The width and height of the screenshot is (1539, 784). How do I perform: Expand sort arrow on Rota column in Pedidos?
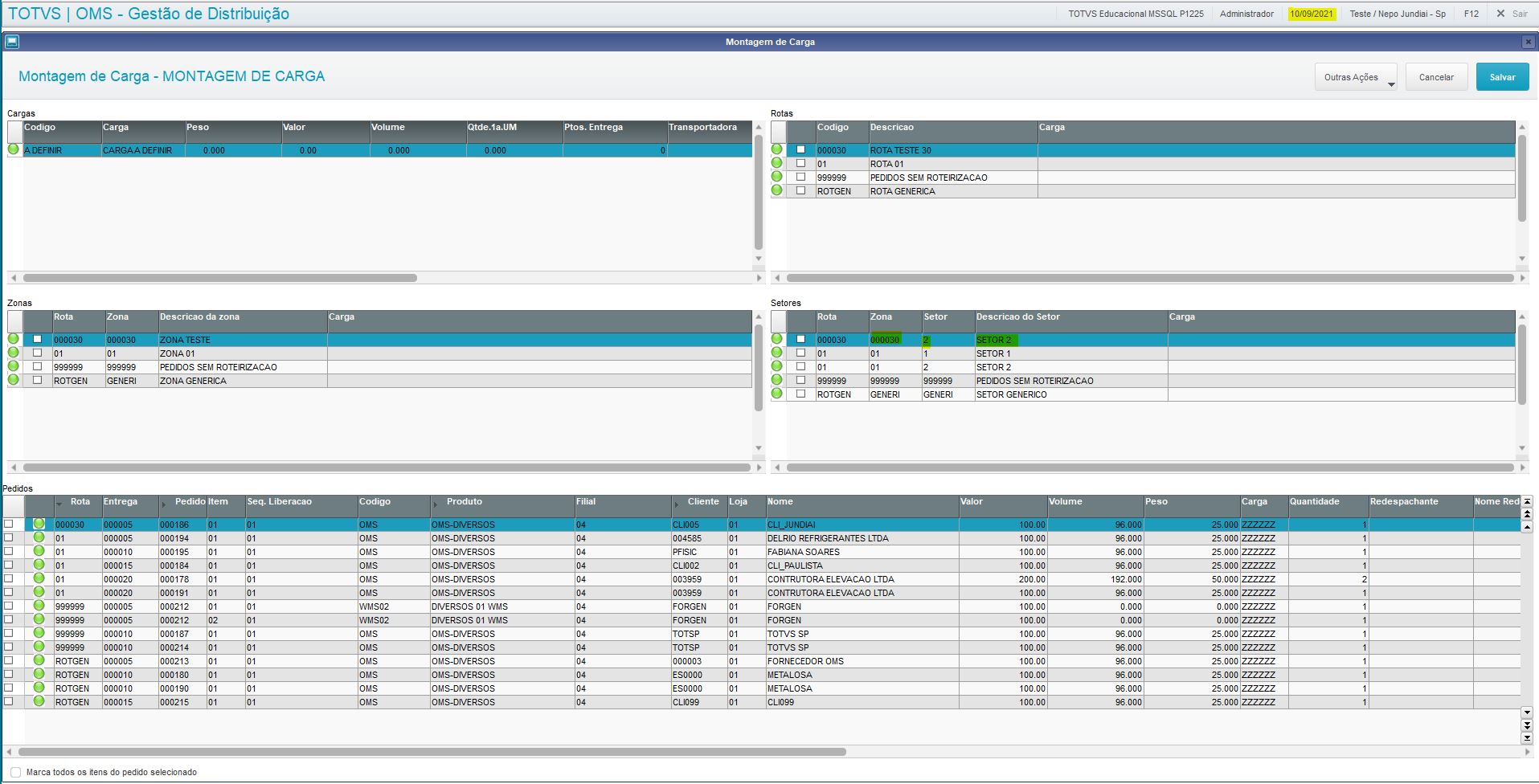(x=59, y=504)
